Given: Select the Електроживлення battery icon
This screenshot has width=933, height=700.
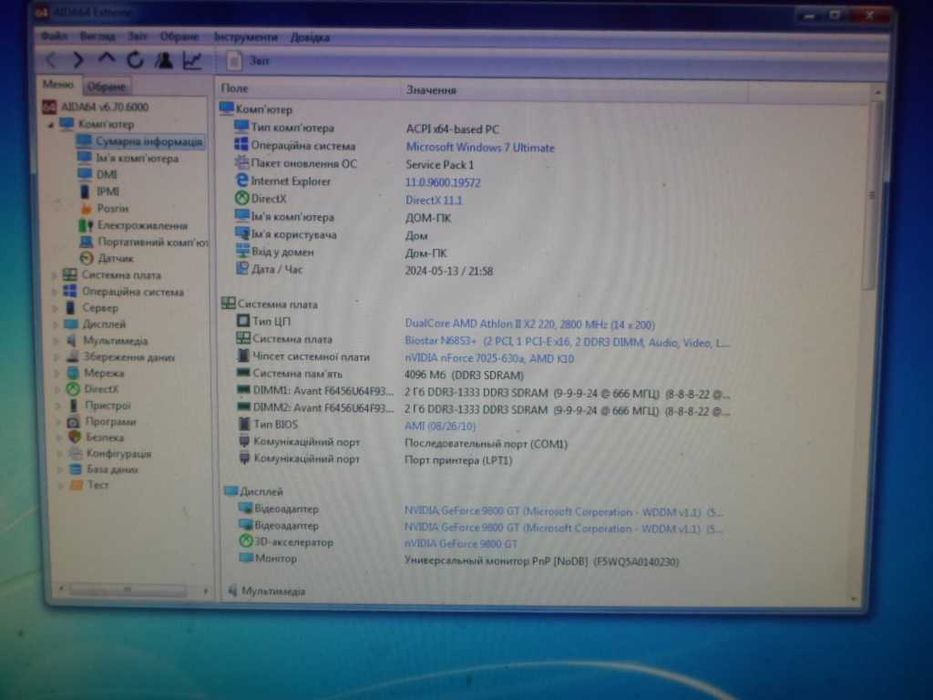Looking at the screenshot, I should click(86, 225).
